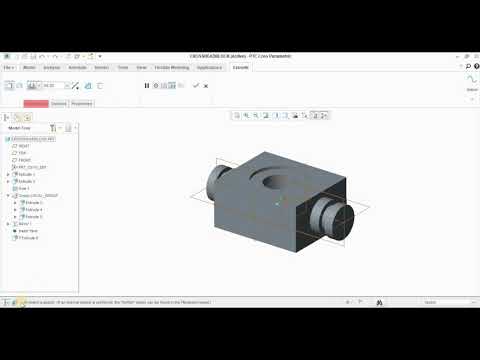
Task: Open the Datum tool in the ribbon
Action: 472,83
